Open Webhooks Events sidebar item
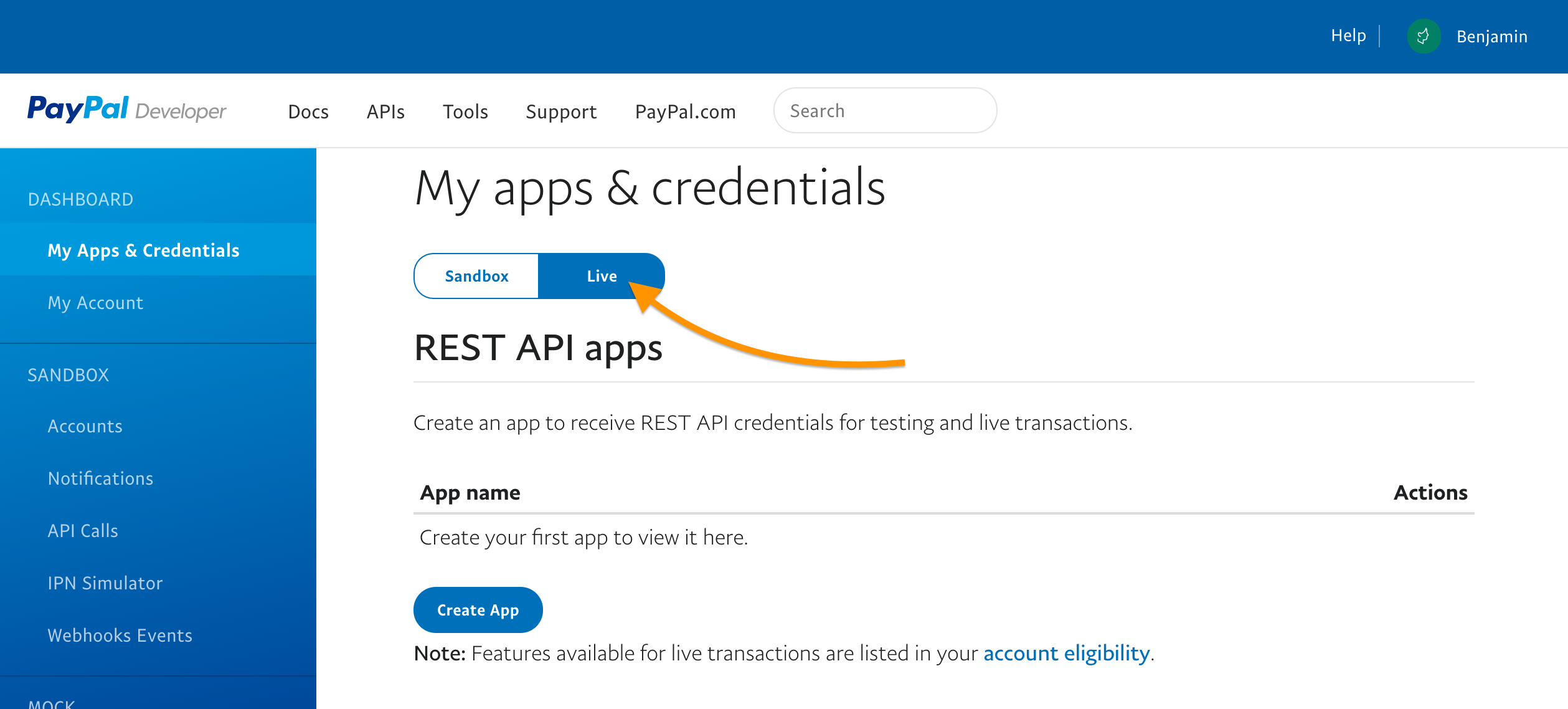This screenshot has height=709, width=1568. click(x=120, y=635)
